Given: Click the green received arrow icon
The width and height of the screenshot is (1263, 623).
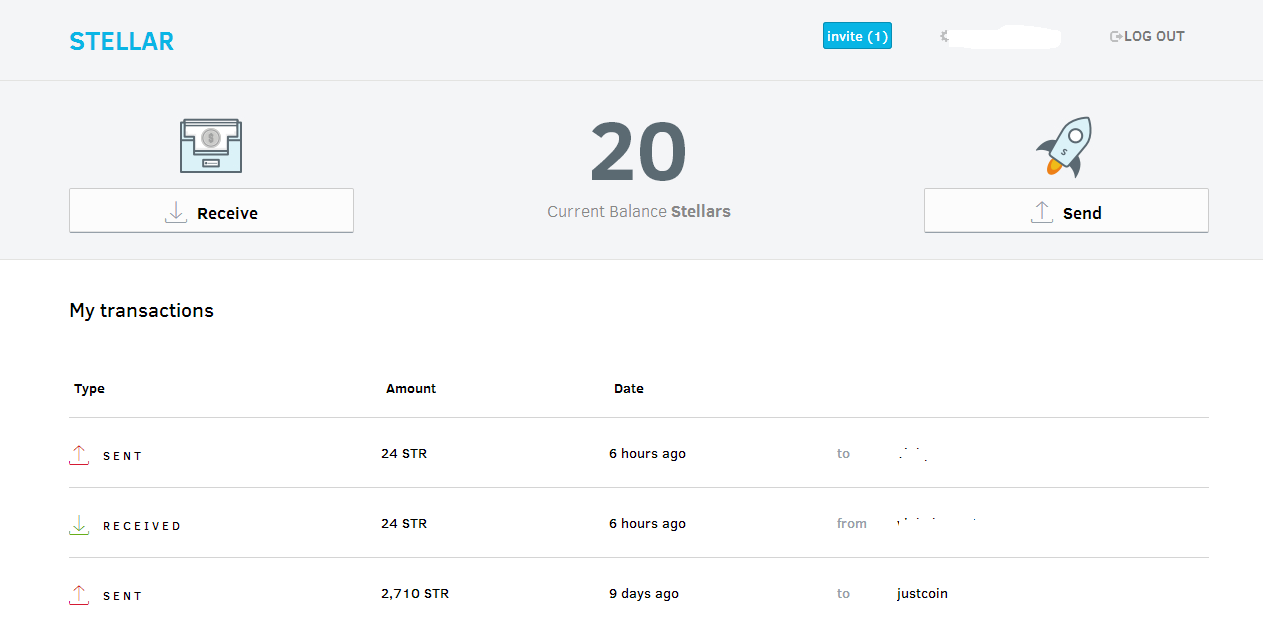Looking at the screenshot, I should coord(79,525).
